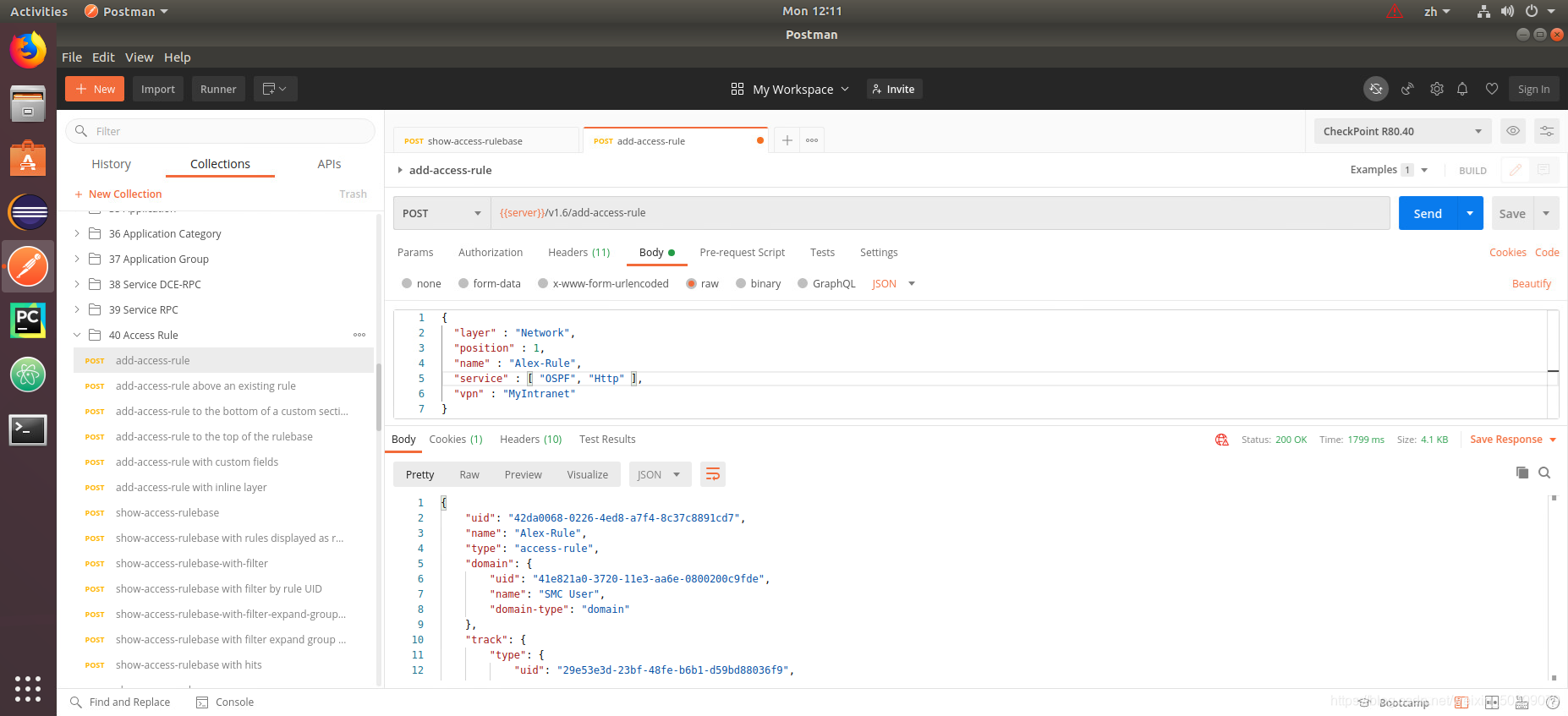Open Terminal from the dock
The width and height of the screenshot is (1568, 716).
coord(28,430)
